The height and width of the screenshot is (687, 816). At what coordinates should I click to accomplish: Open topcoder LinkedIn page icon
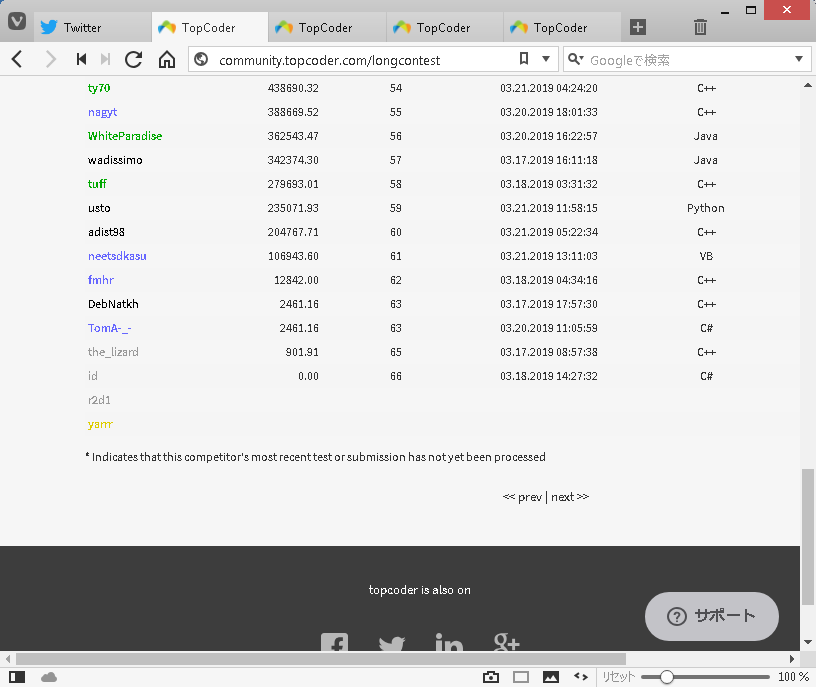pyautogui.click(x=449, y=642)
